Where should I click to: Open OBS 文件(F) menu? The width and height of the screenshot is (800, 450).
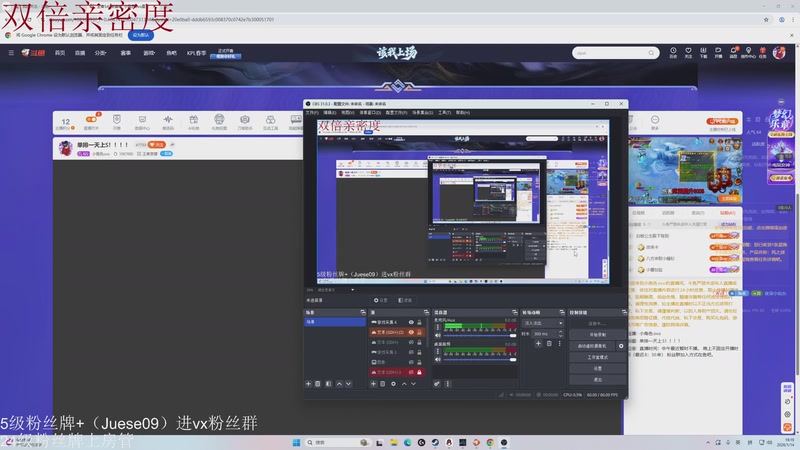coord(312,113)
